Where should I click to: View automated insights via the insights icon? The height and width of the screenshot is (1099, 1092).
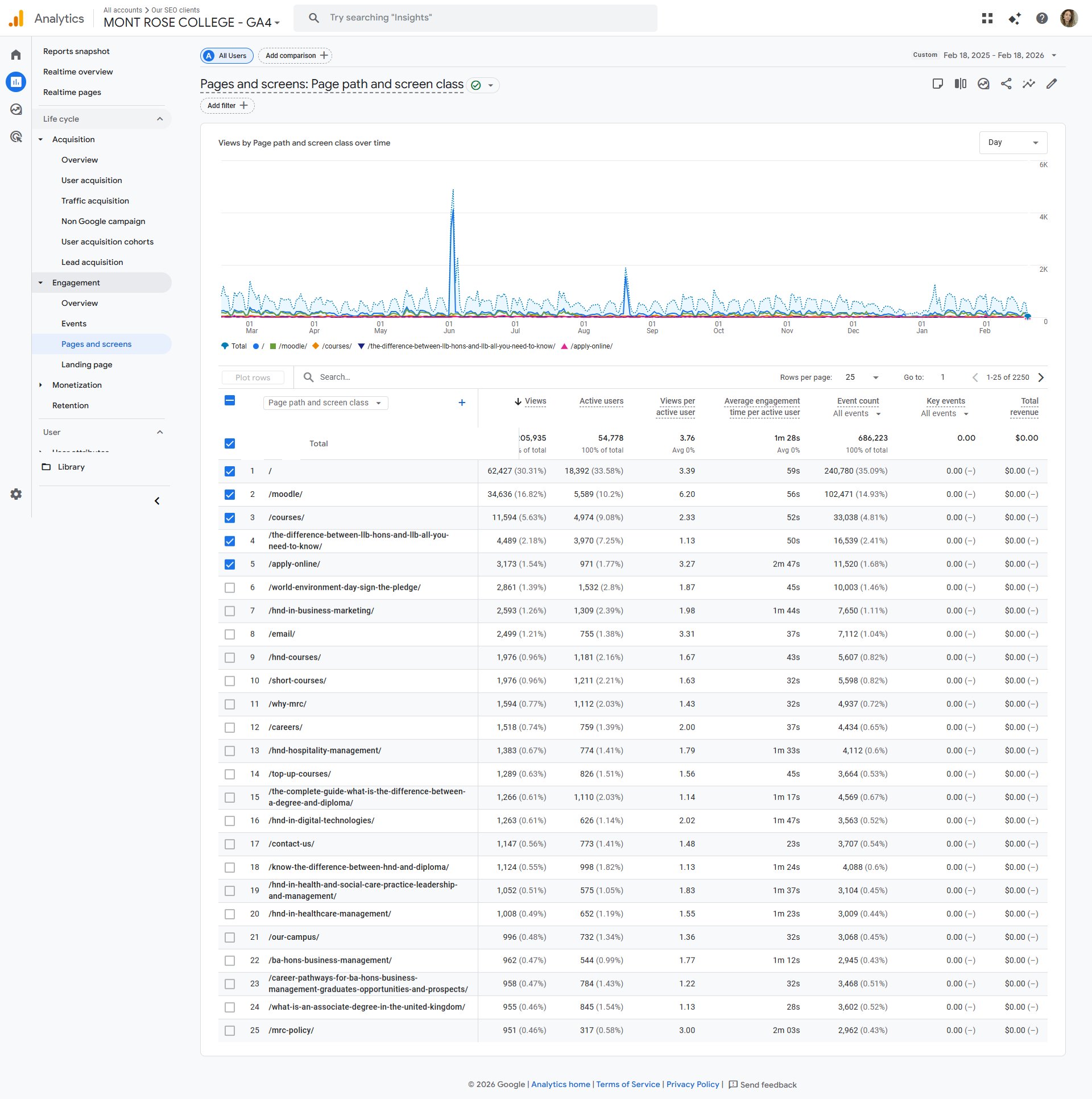[984, 84]
